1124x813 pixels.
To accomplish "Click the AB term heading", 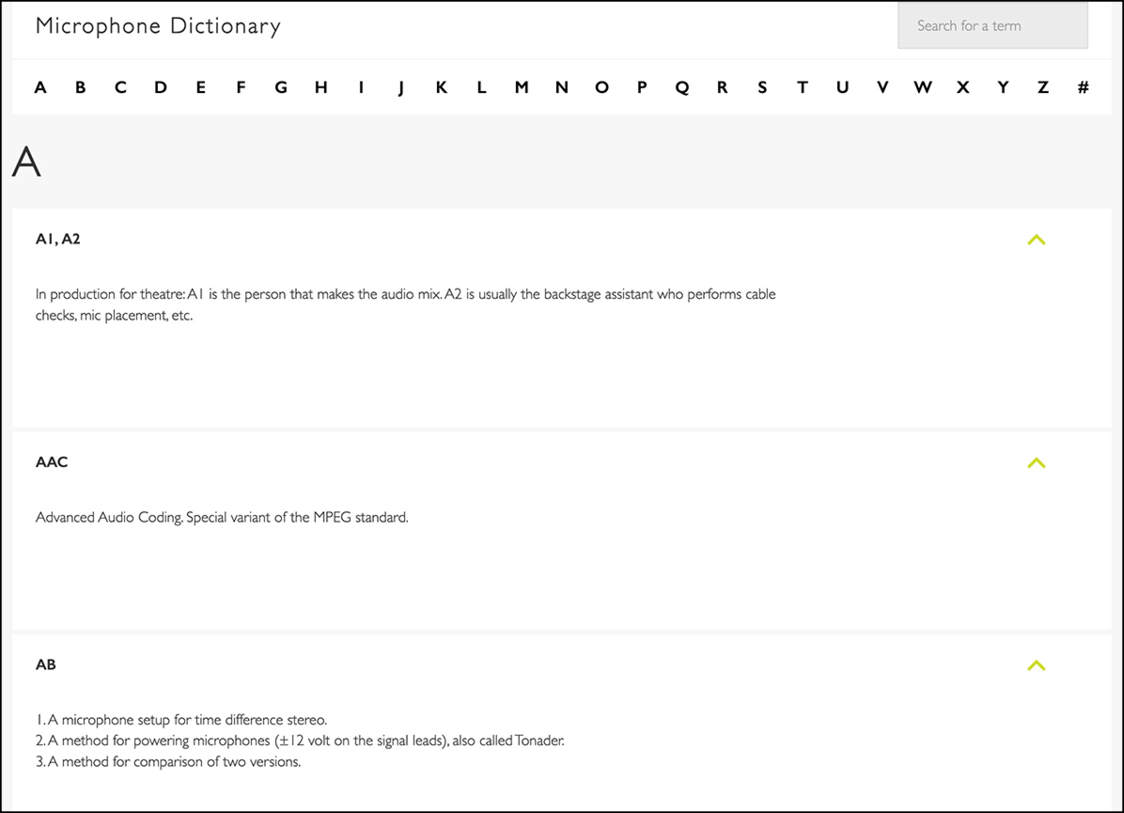I will (46, 664).
